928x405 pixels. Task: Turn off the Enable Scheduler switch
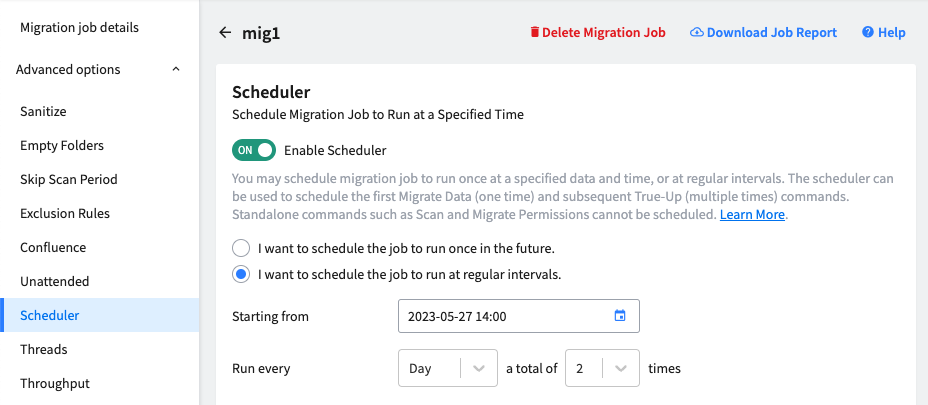tap(254, 150)
